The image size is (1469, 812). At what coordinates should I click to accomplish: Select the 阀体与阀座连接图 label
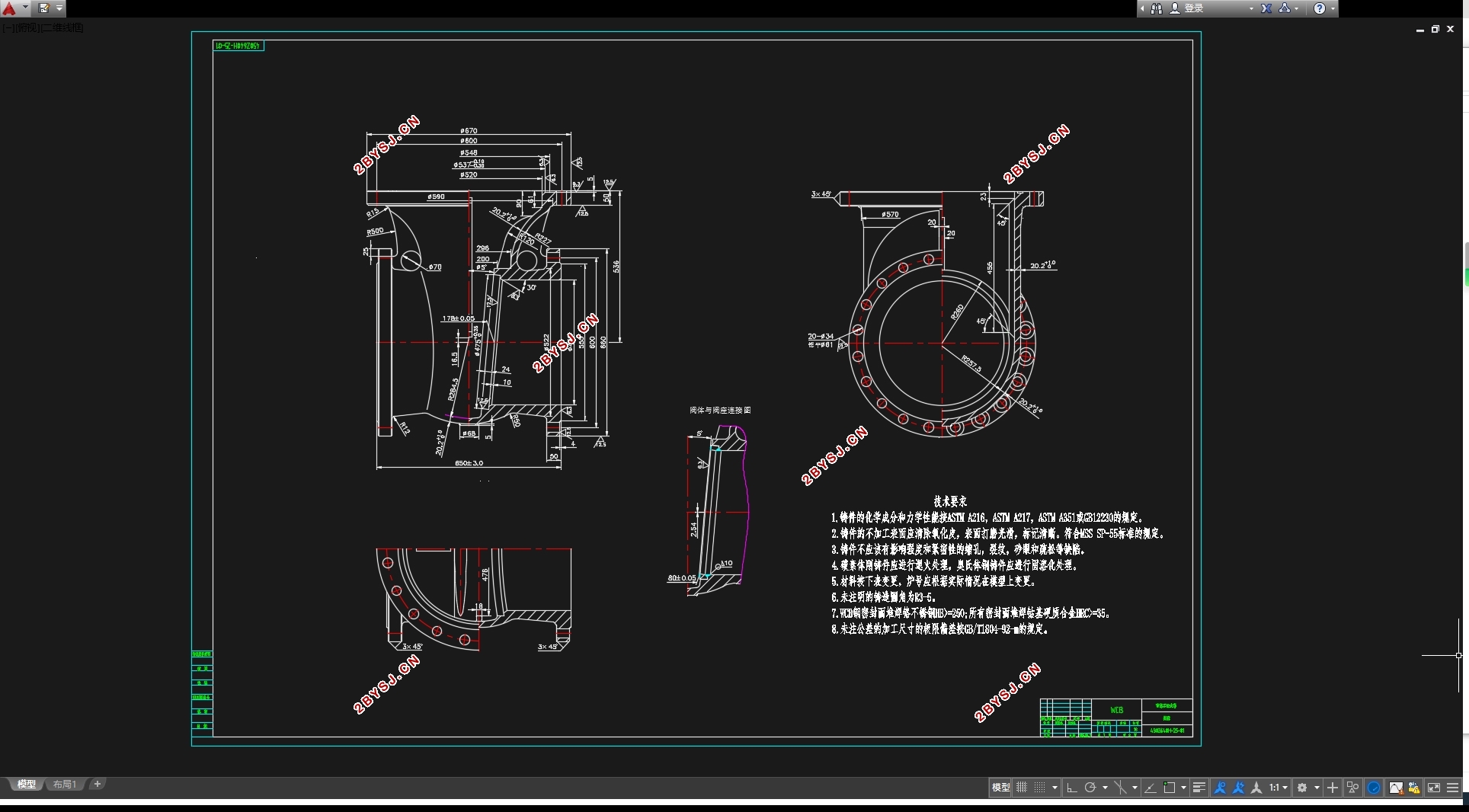(x=720, y=410)
